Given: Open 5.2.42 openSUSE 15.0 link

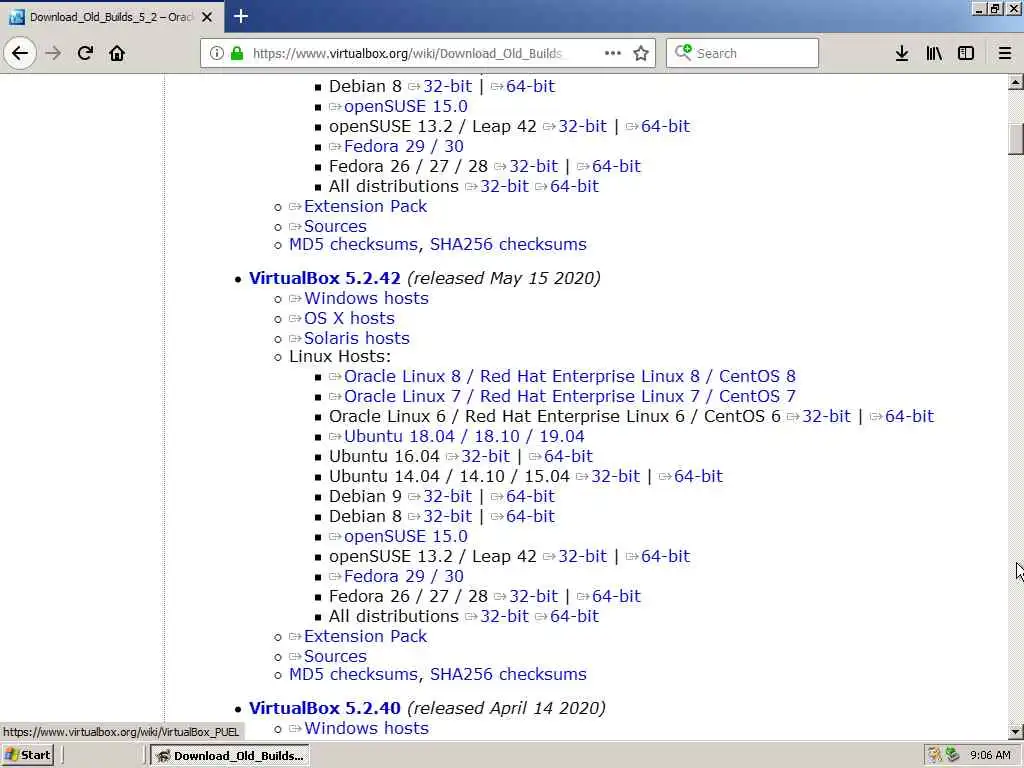Looking at the screenshot, I should click(x=406, y=536).
